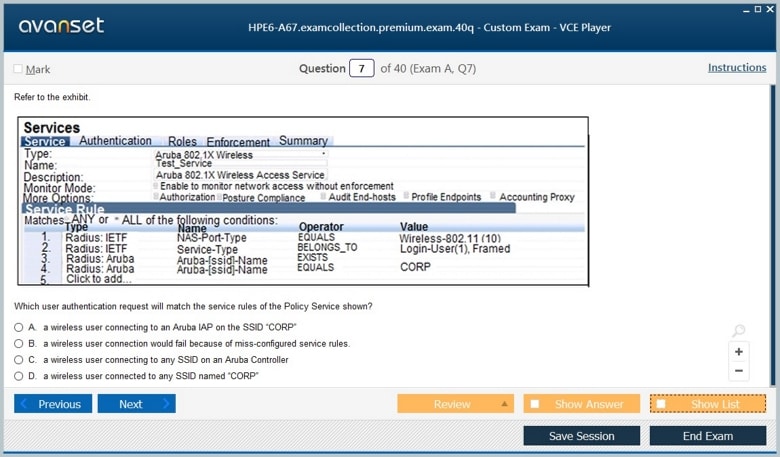Screen dimensions: 780x457
Task: Click the 'of 40 (Exam A, Q7)' label
Action: point(428,69)
